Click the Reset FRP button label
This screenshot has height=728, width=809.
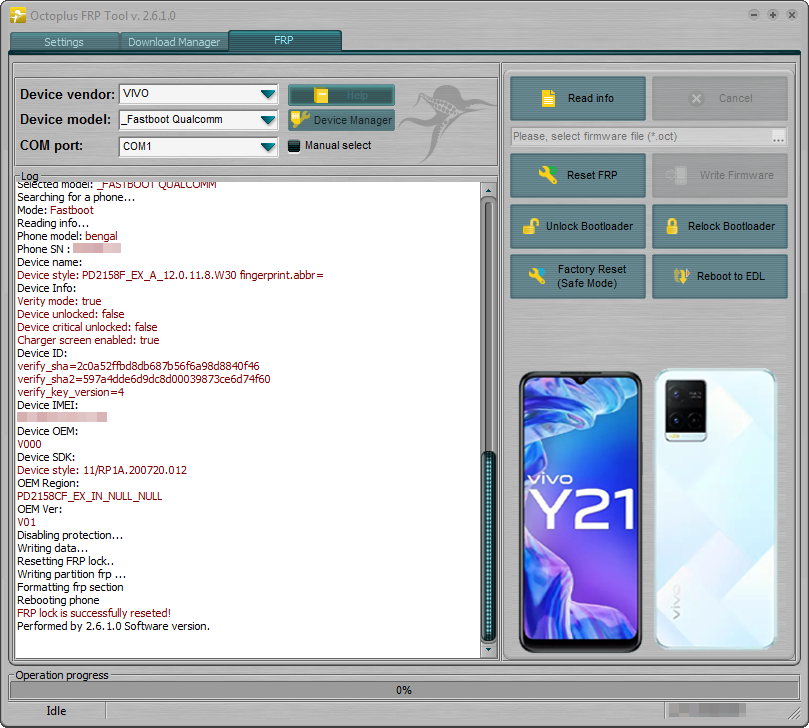coord(592,175)
